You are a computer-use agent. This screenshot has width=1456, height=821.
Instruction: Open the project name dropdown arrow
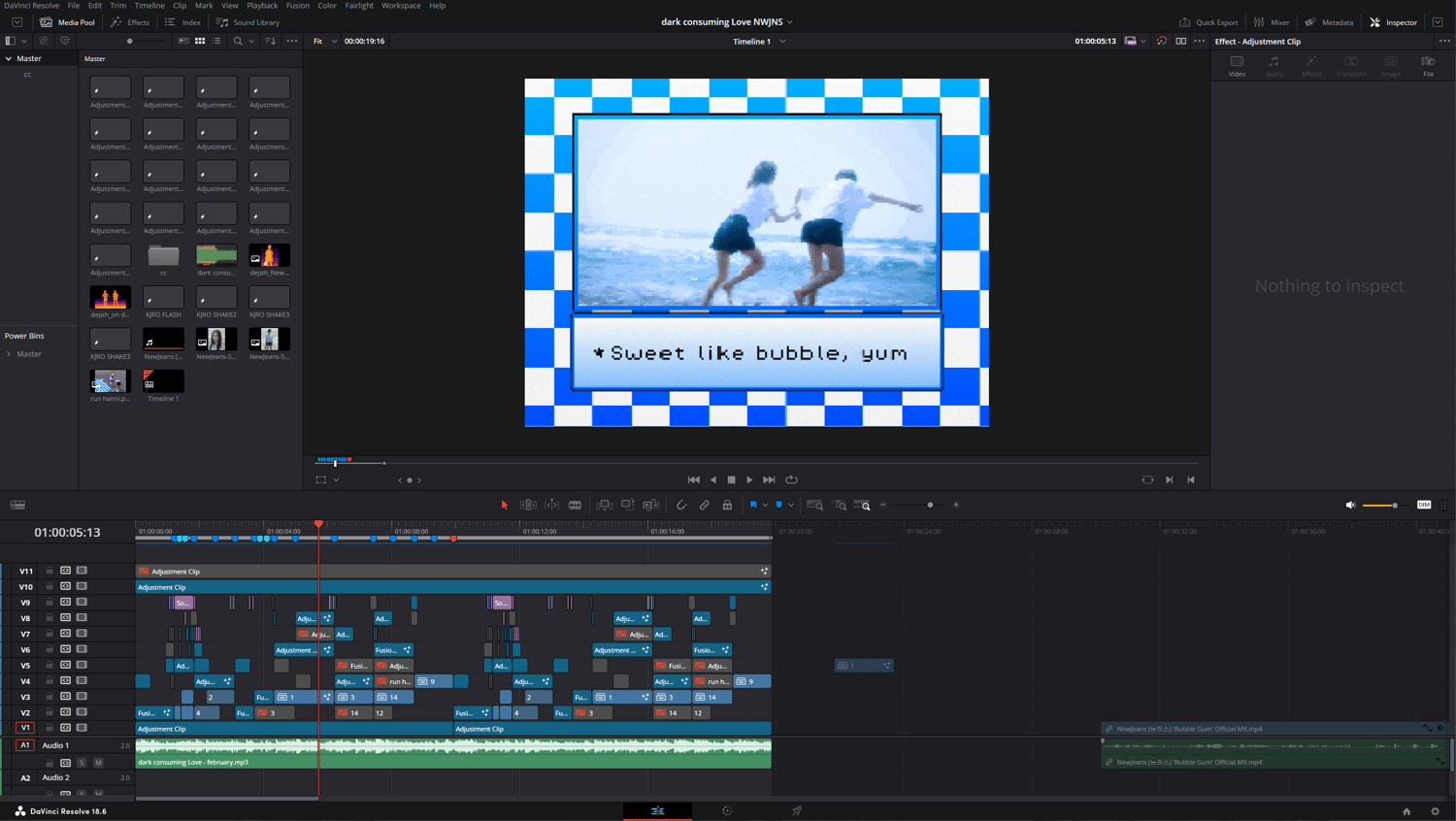(x=790, y=21)
